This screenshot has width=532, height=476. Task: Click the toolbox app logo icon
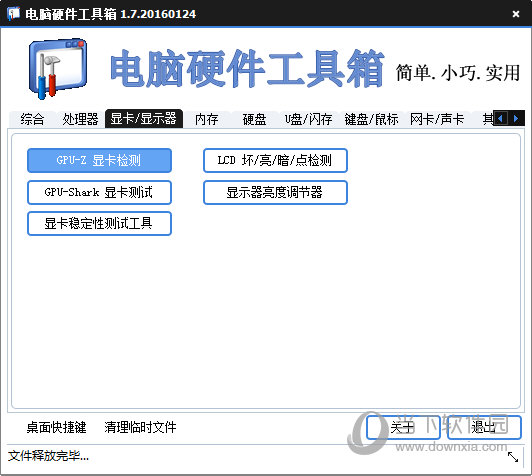click(x=58, y=69)
